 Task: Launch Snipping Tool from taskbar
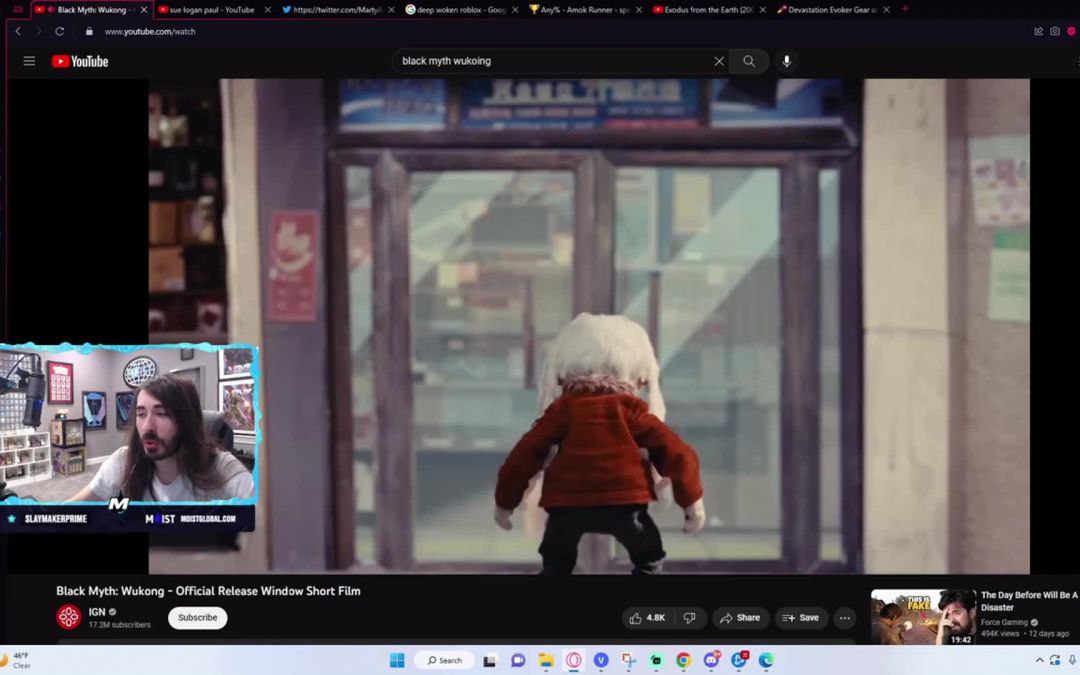pos(628,661)
